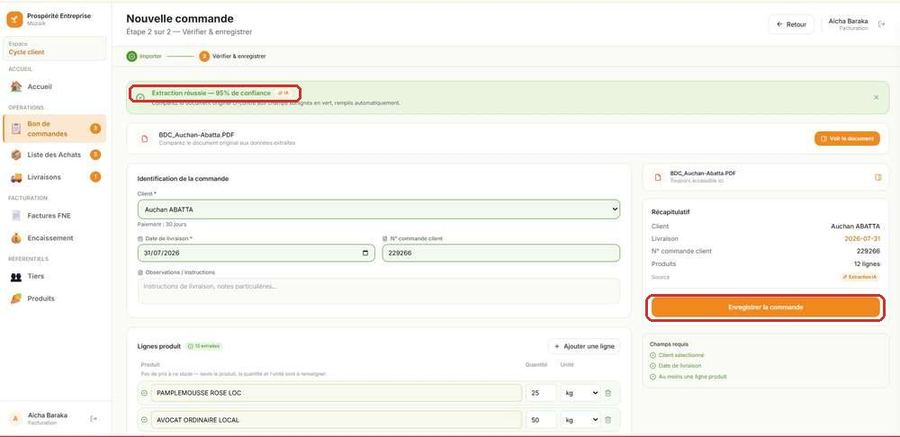
Task: Click the 12 lignes value in Récapitulatif
Action: 867,264
